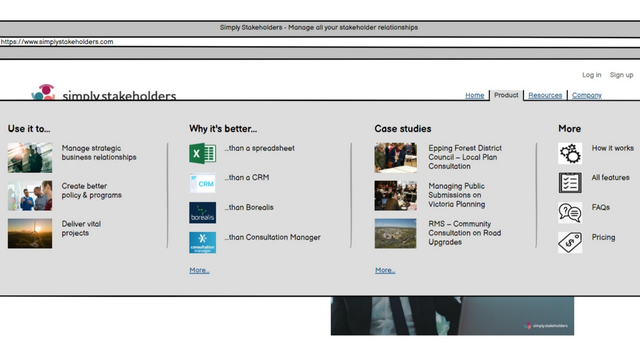
Task: Click the checklist All features icon
Action: pyautogui.click(x=570, y=183)
